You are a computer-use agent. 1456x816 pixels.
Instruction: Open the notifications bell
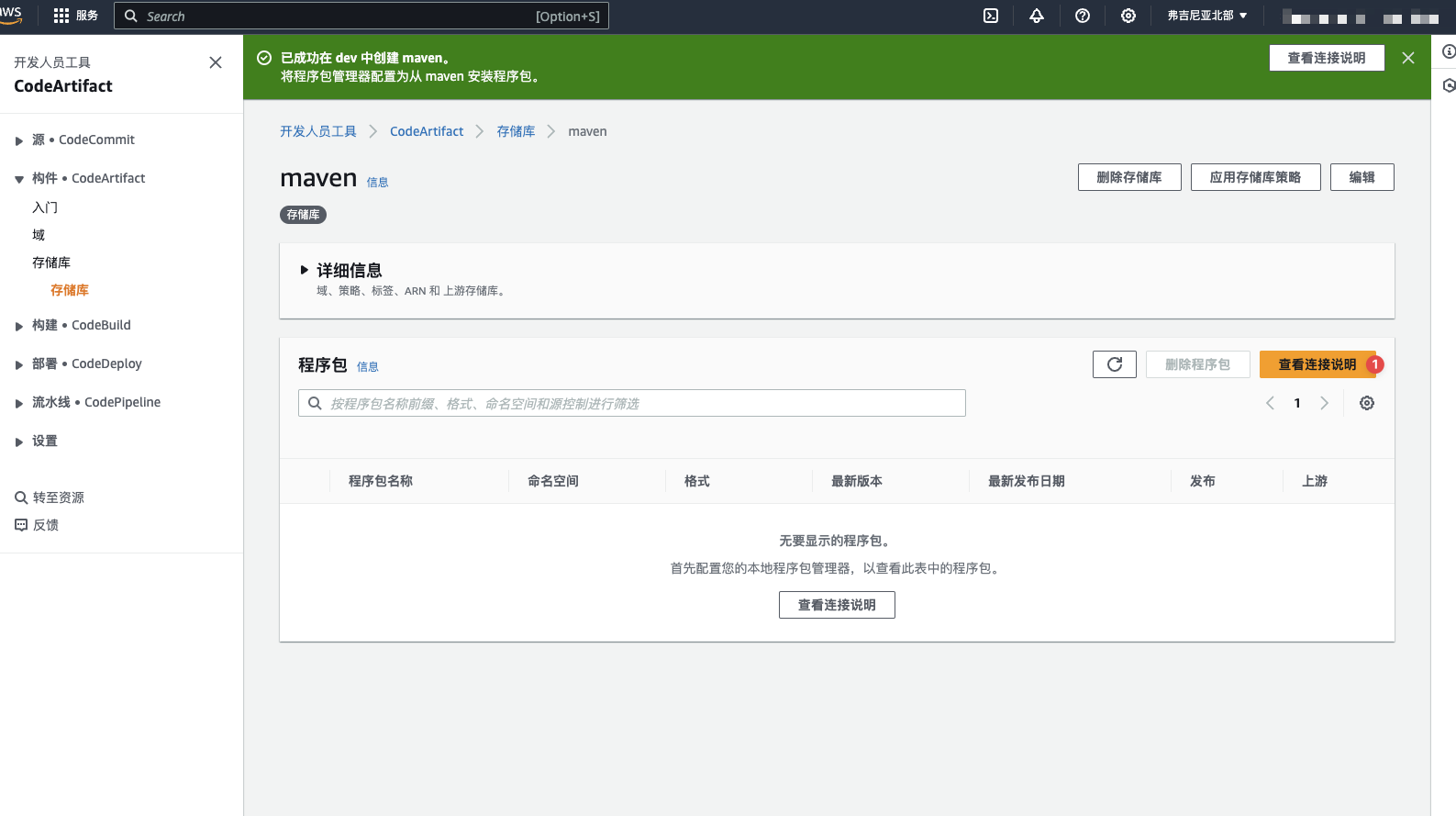tap(1037, 16)
